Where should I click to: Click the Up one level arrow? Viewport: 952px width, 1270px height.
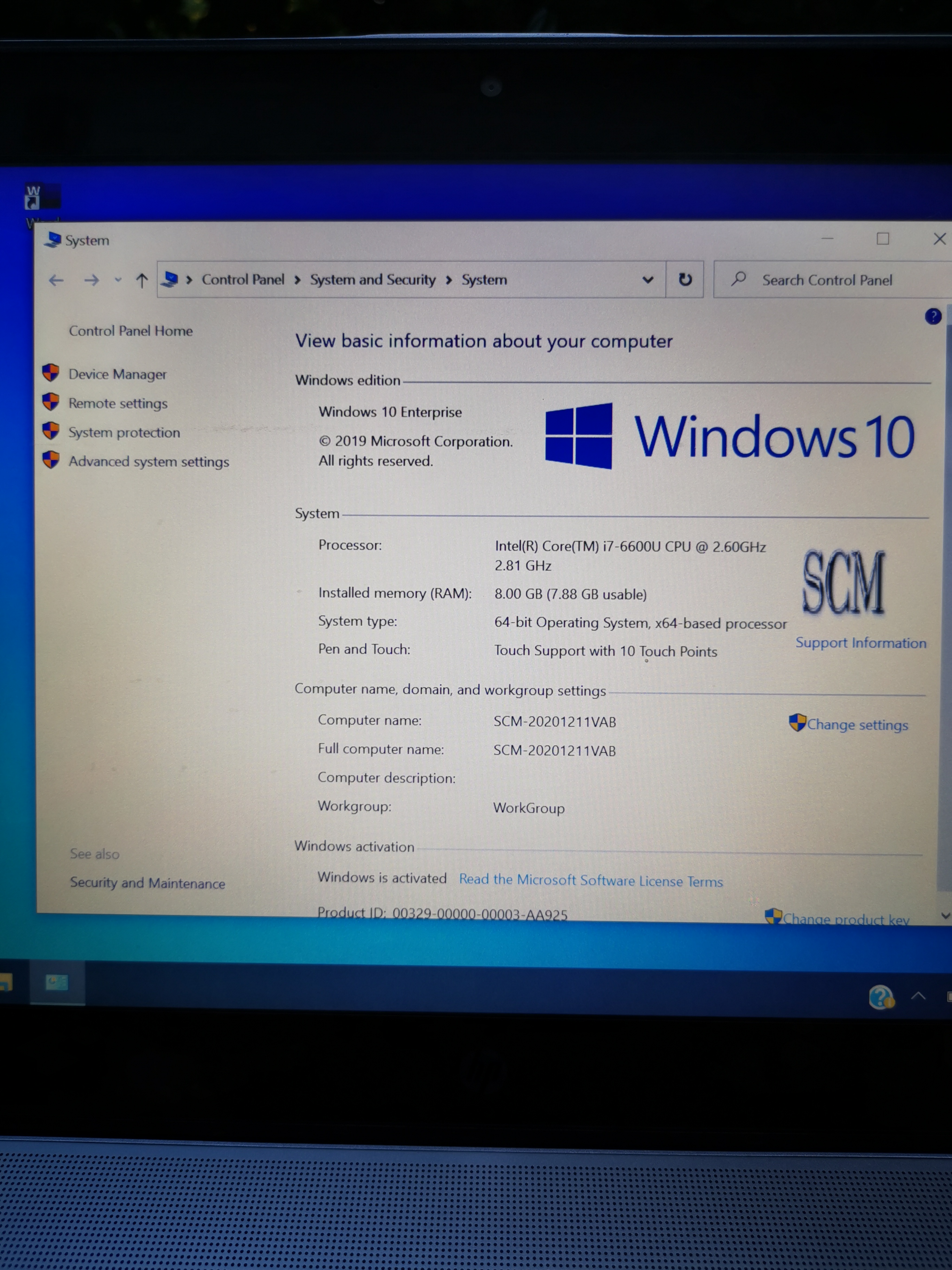pos(142,280)
